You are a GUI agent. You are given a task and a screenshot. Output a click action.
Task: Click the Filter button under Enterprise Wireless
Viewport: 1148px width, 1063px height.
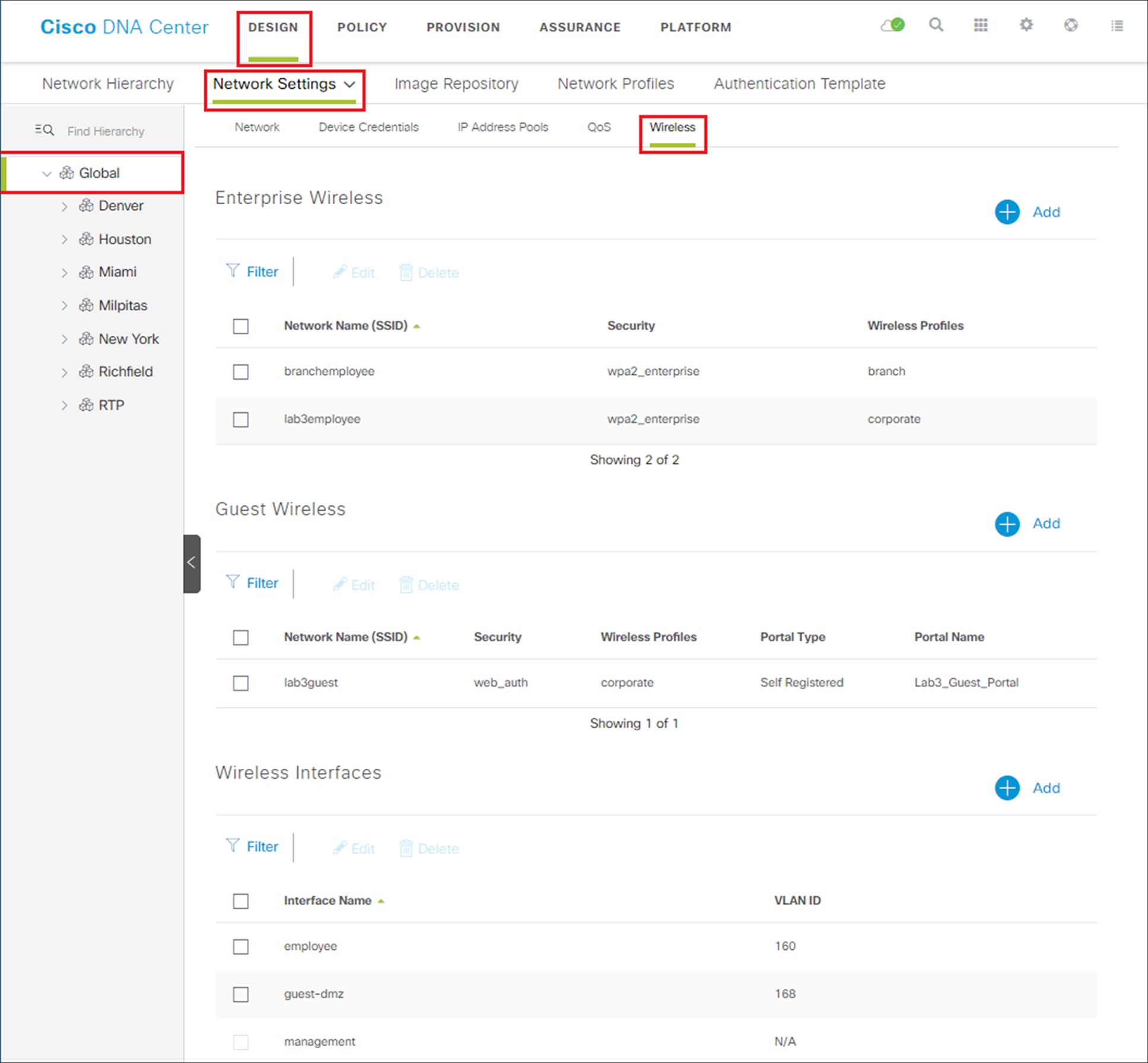pos(252,272)
